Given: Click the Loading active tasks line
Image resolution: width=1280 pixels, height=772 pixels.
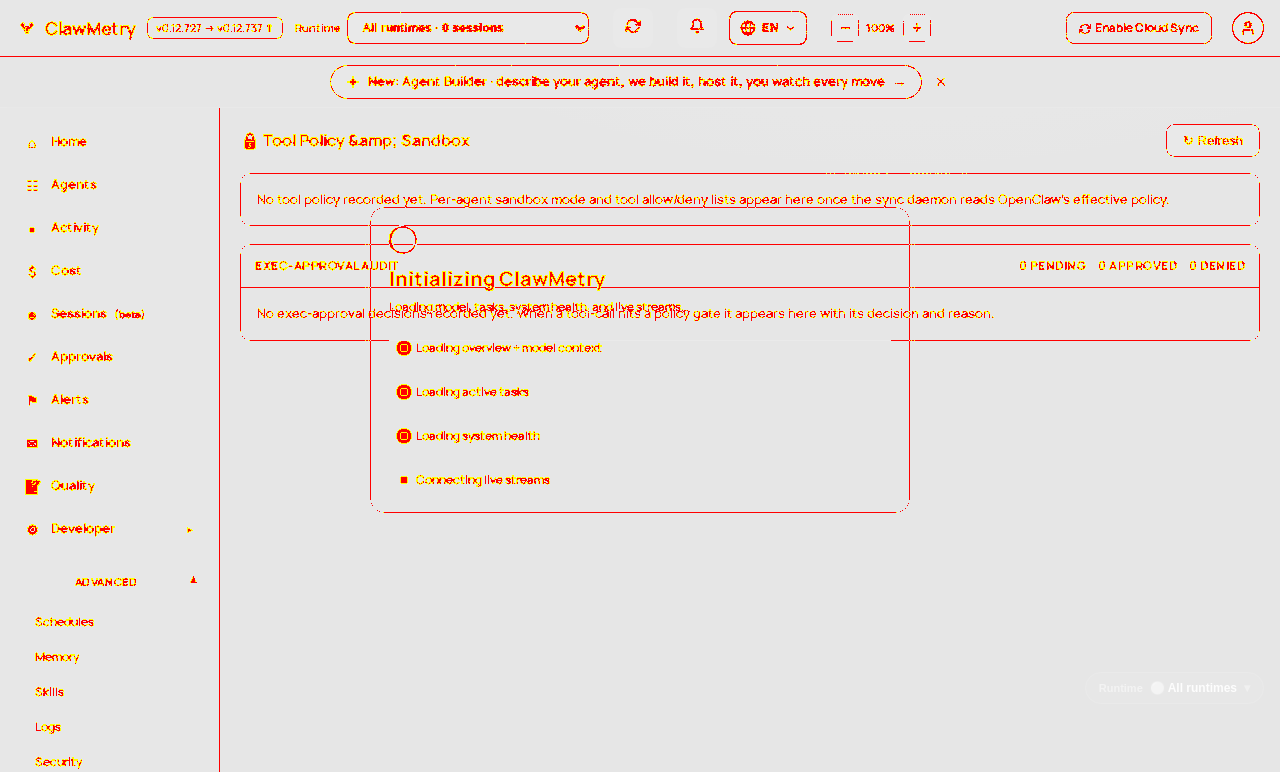Looking at the screenshot, I should pyautogui.click(x=472, y=392).
